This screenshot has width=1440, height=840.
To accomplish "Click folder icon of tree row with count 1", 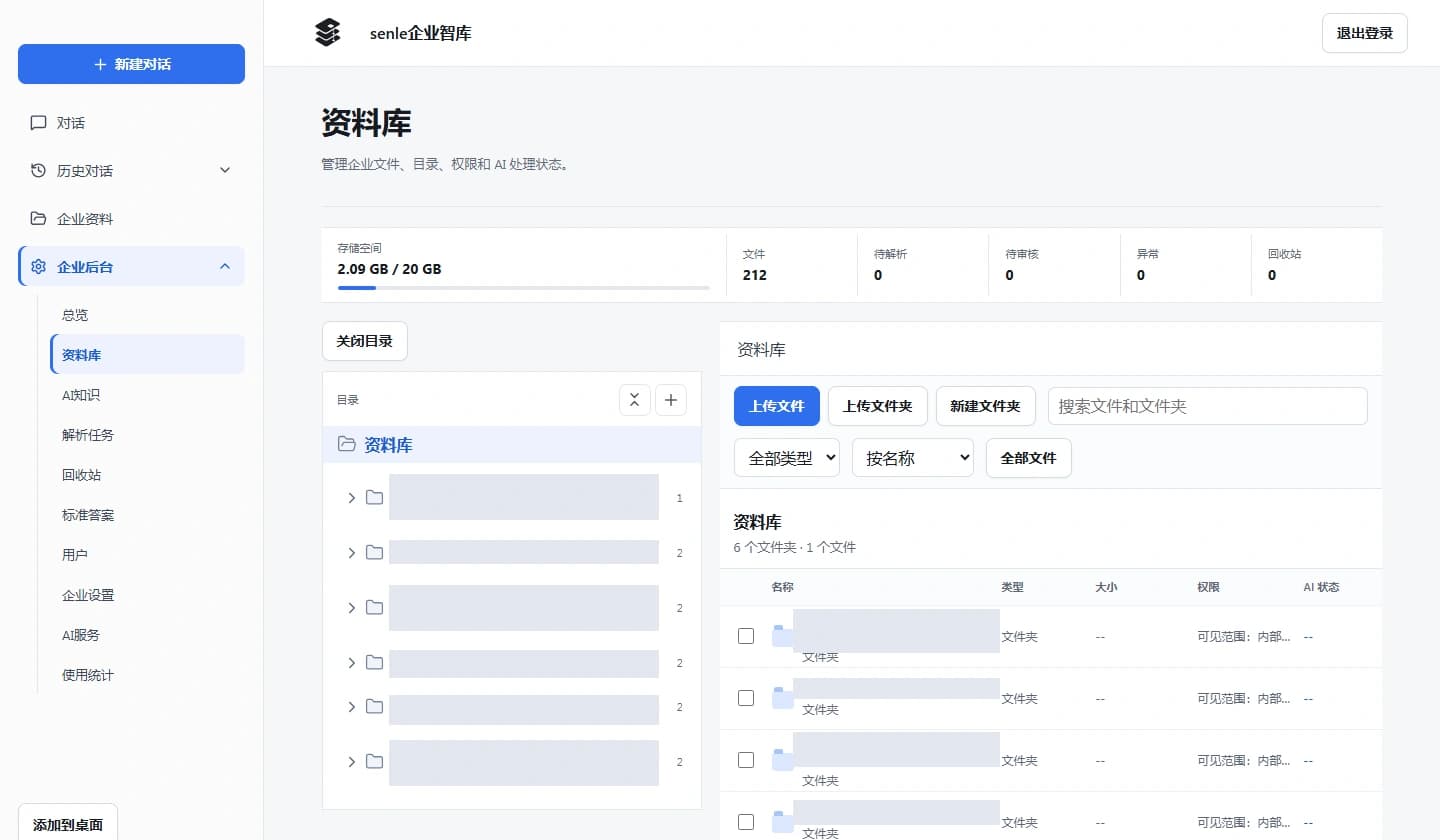I will coord(375,497).
